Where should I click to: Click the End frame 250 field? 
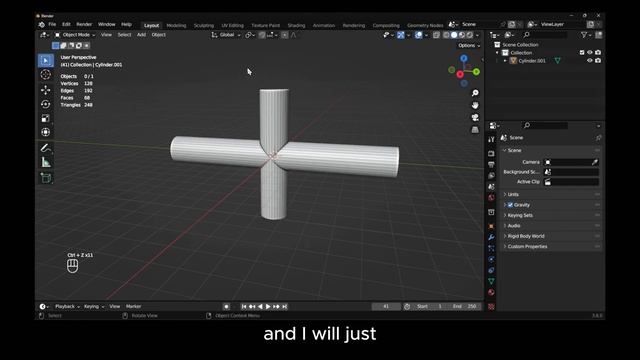coord(465,307)
